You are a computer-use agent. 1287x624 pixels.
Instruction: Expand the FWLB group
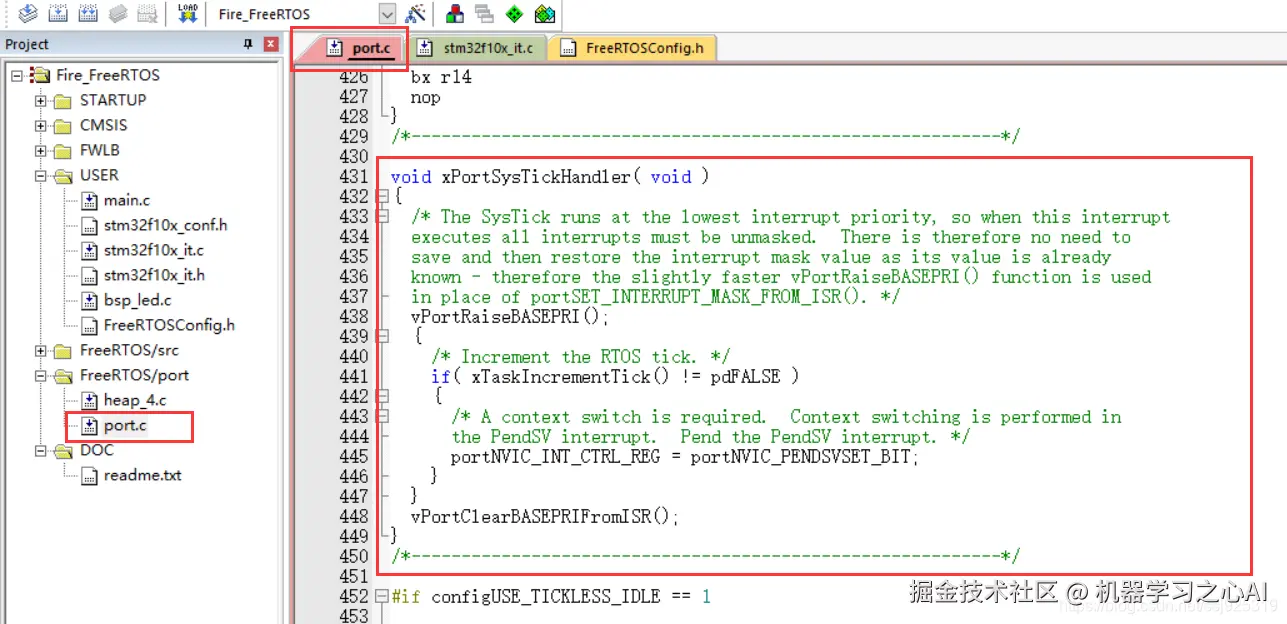[x=41, y=150]
